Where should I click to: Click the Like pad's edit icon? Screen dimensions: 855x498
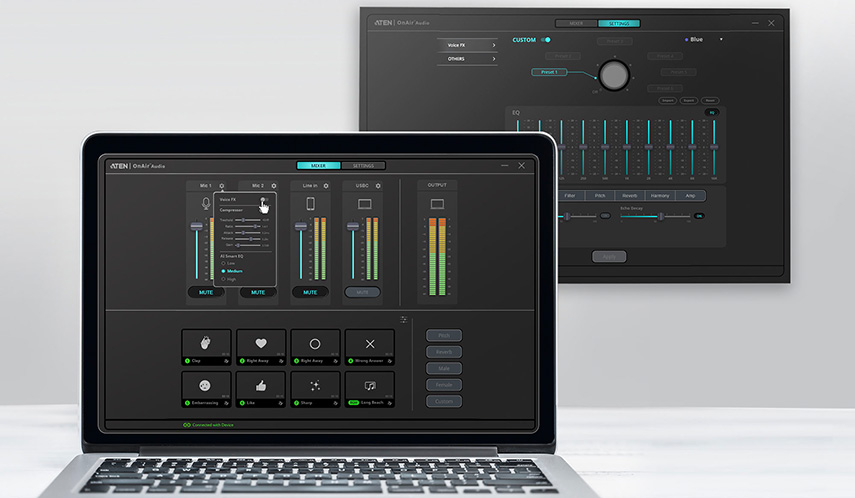281,403
